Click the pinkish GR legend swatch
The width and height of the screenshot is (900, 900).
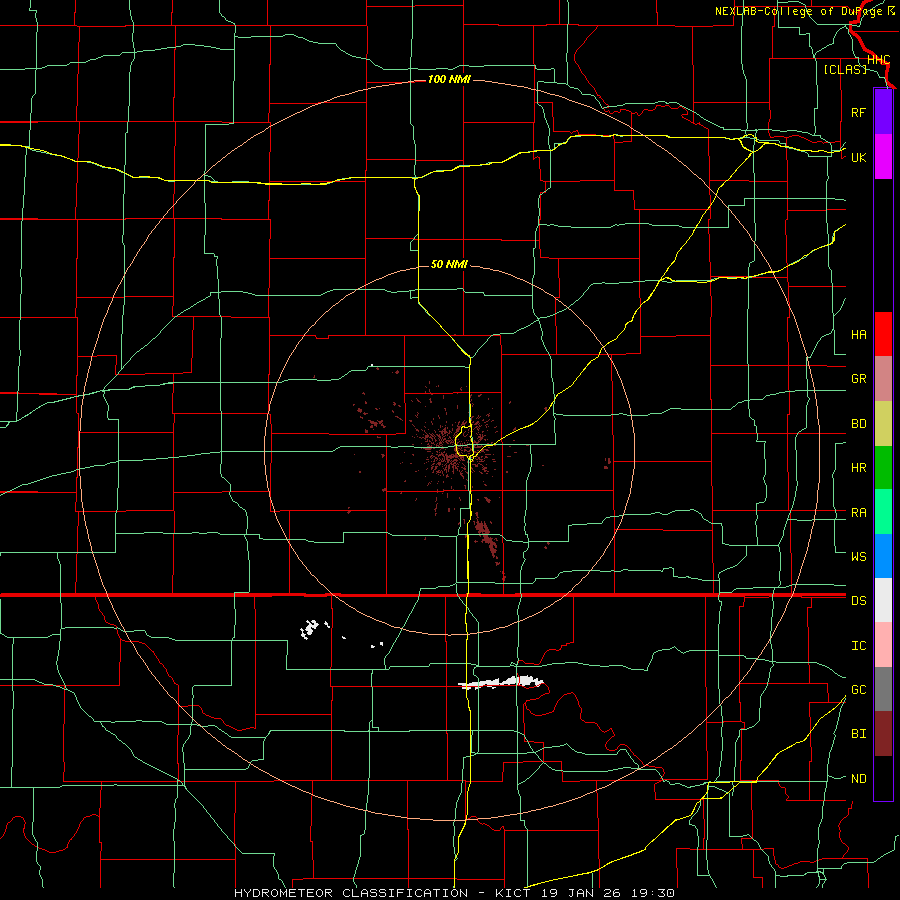click(883, 379)
